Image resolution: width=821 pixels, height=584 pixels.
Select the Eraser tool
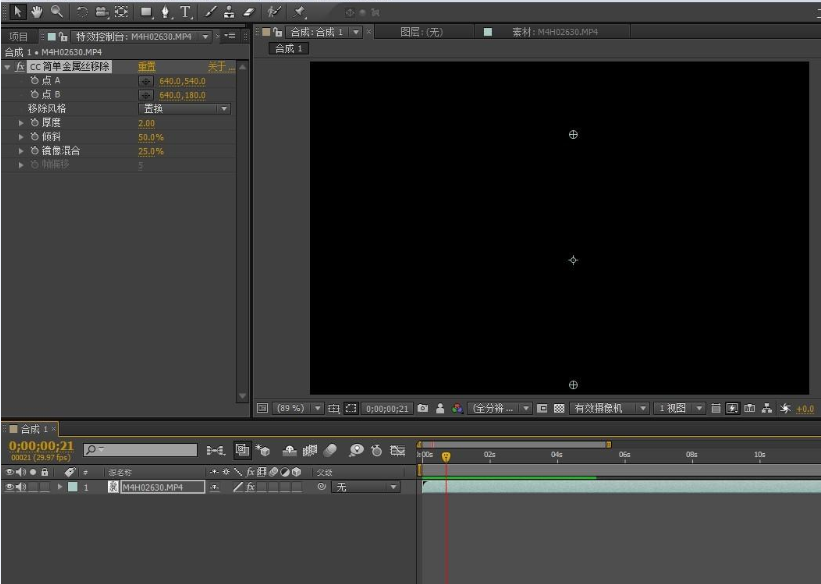tap(249, 12)
